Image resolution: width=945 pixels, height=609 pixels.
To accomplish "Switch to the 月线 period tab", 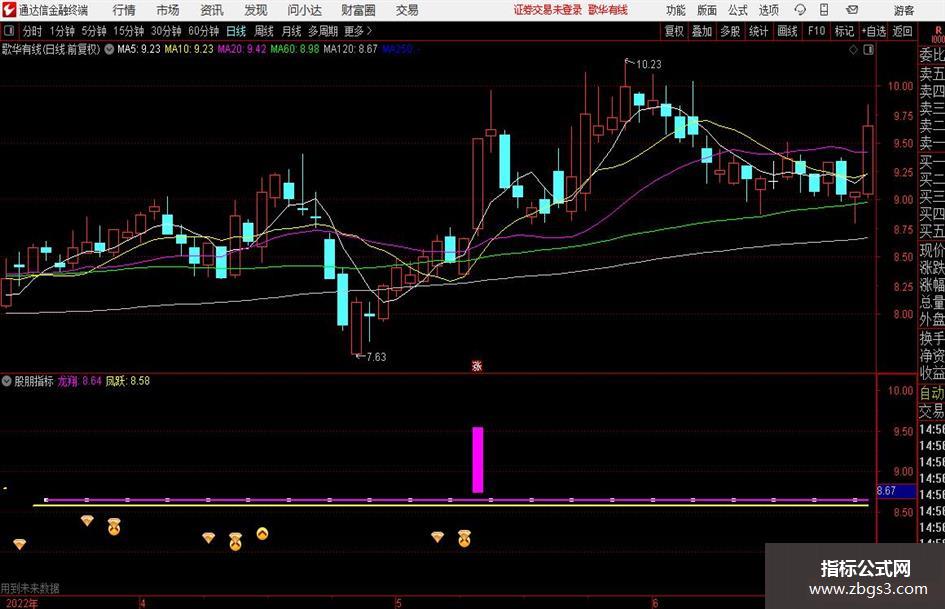I will pyautogui.click(x=292, y=31).
